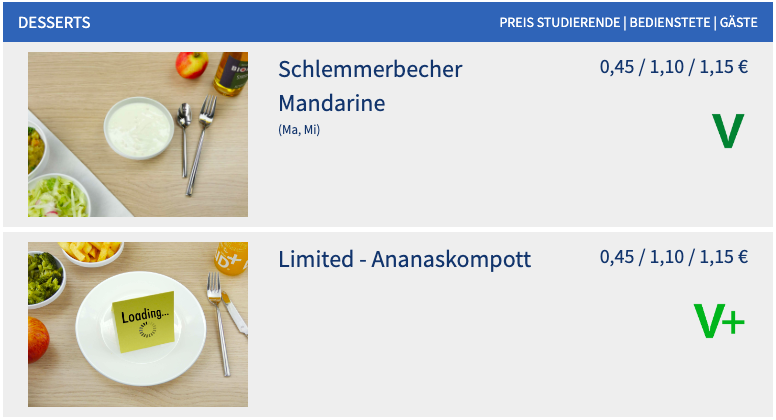Click staff price 1,10 for Ananaskompott

point(667,257)
